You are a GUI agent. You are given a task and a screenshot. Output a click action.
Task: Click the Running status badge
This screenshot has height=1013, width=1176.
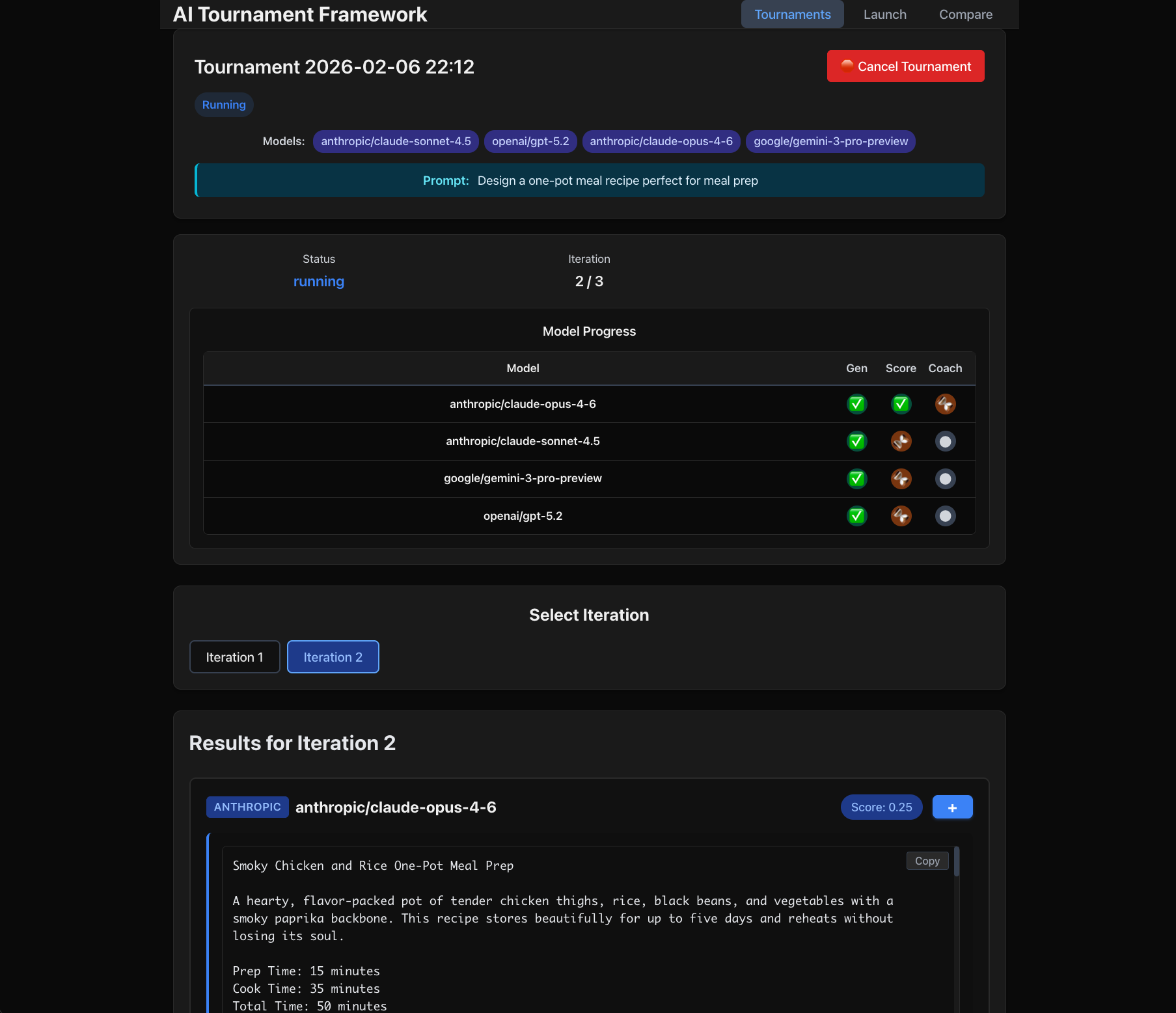pos(223,104)
